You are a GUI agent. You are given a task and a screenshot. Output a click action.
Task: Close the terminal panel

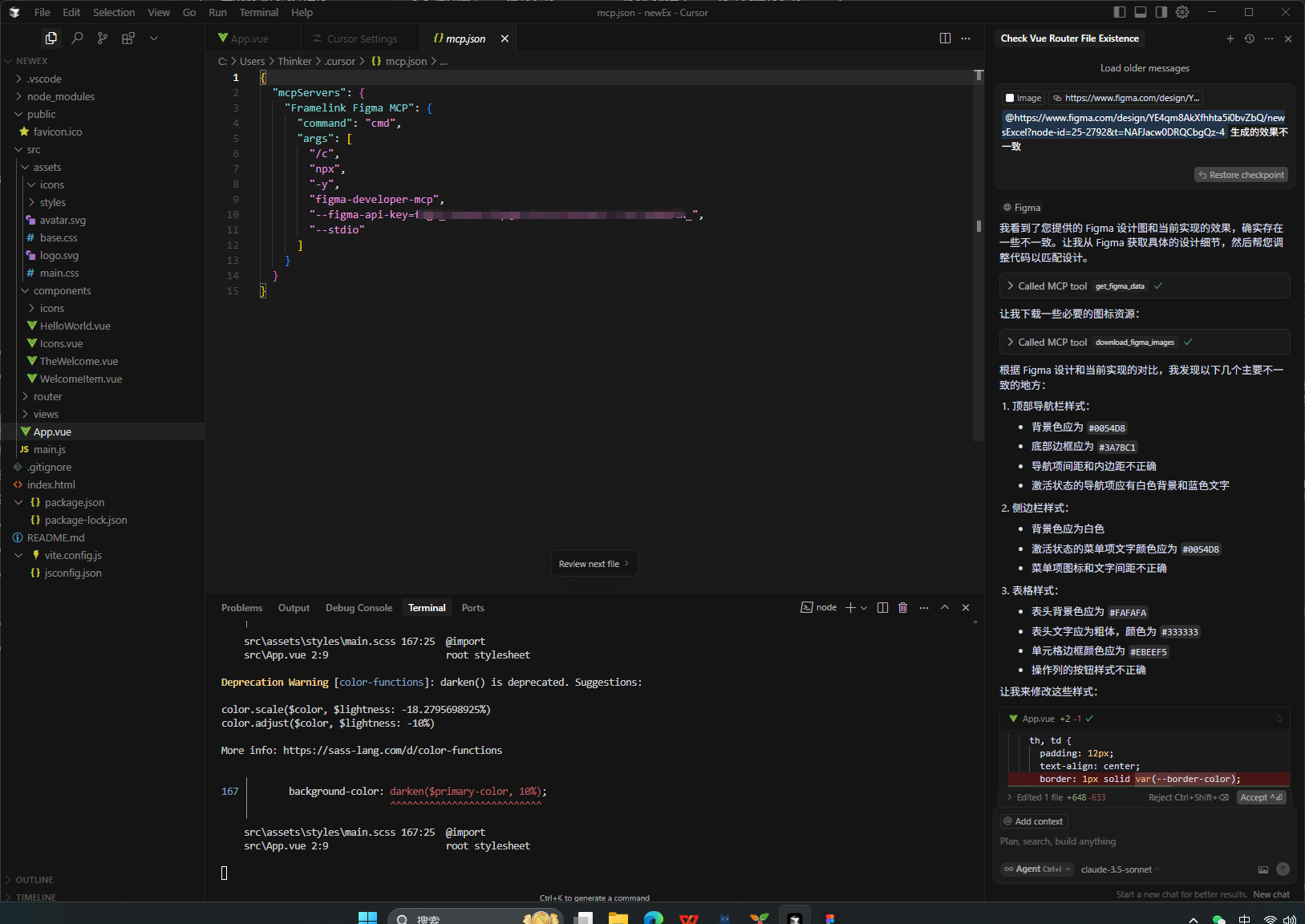coord(966,608)
